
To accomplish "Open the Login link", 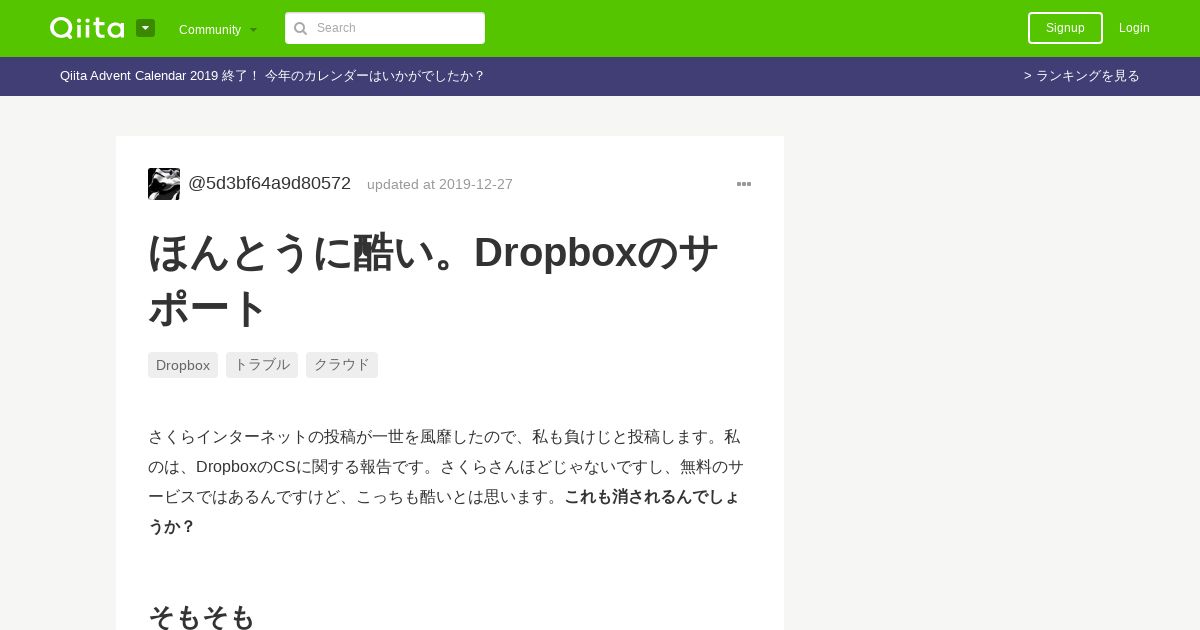I will (1134, 28).
